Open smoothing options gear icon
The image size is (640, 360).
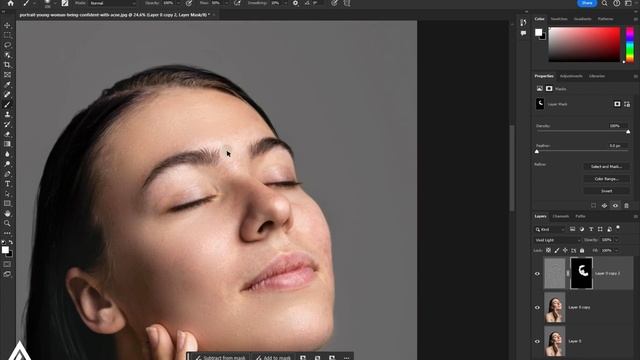pos(295,3)
